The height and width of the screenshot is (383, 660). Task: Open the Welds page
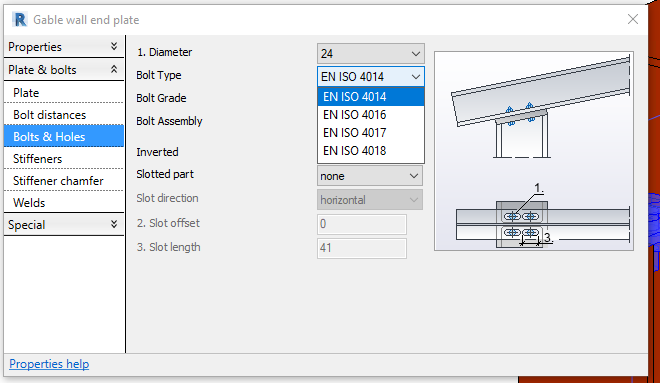(x=64, y=202)
